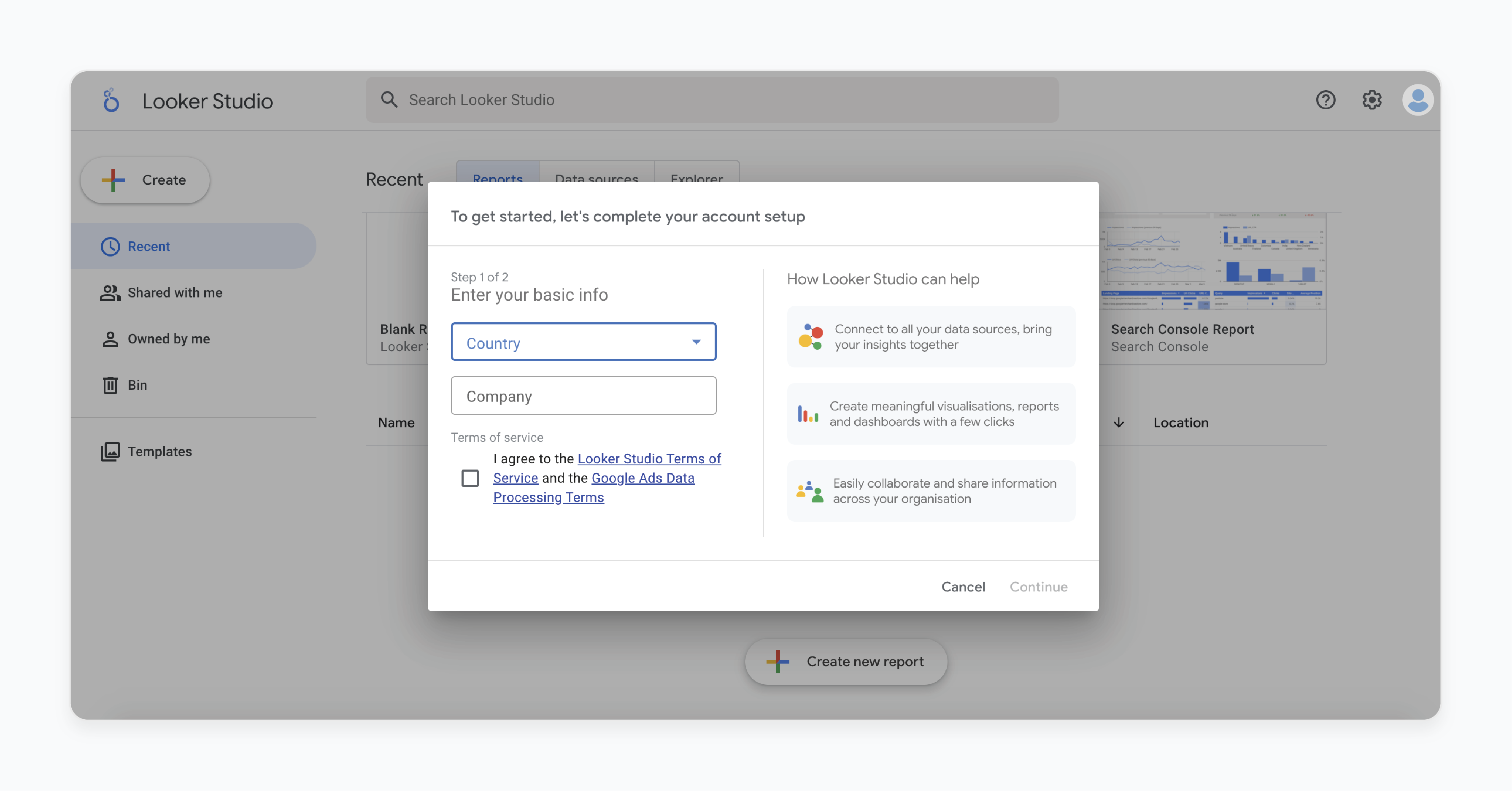Click the Search Console Report title
The image size is (1512, 791).
[1182, 329]
